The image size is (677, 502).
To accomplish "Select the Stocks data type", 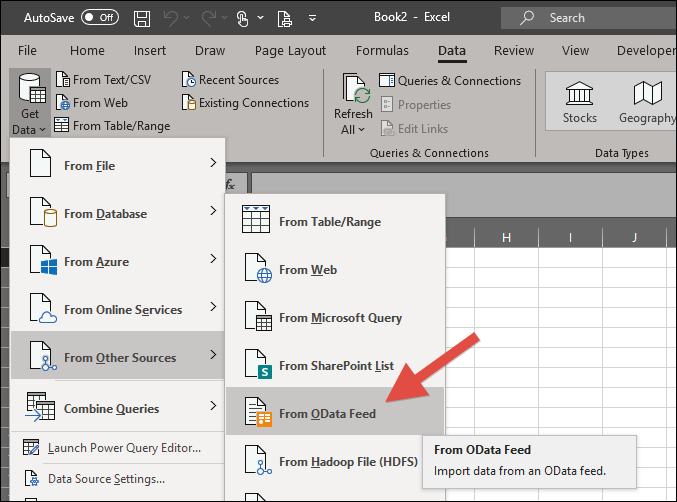I will (579, 105).
